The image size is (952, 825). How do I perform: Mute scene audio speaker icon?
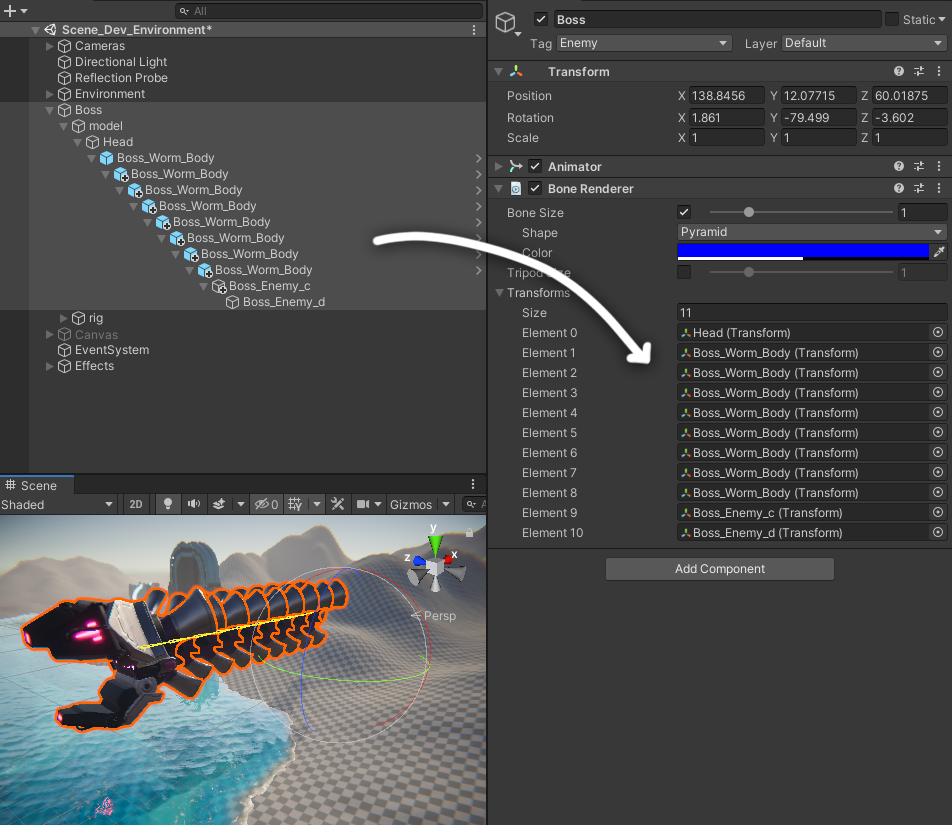[193, 505]
